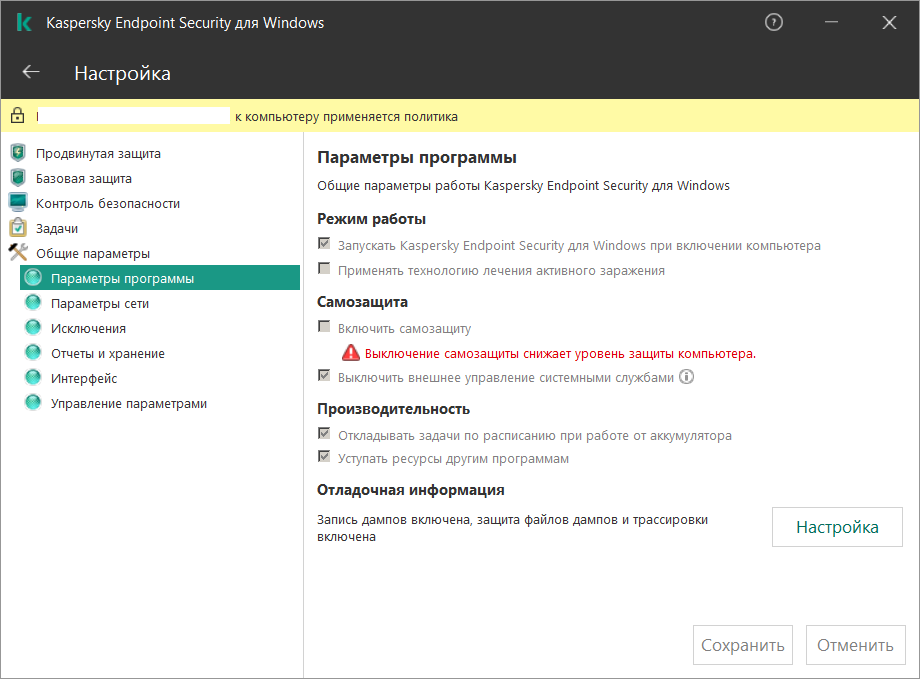Open Параметры сети section

(x=99, y=303)
